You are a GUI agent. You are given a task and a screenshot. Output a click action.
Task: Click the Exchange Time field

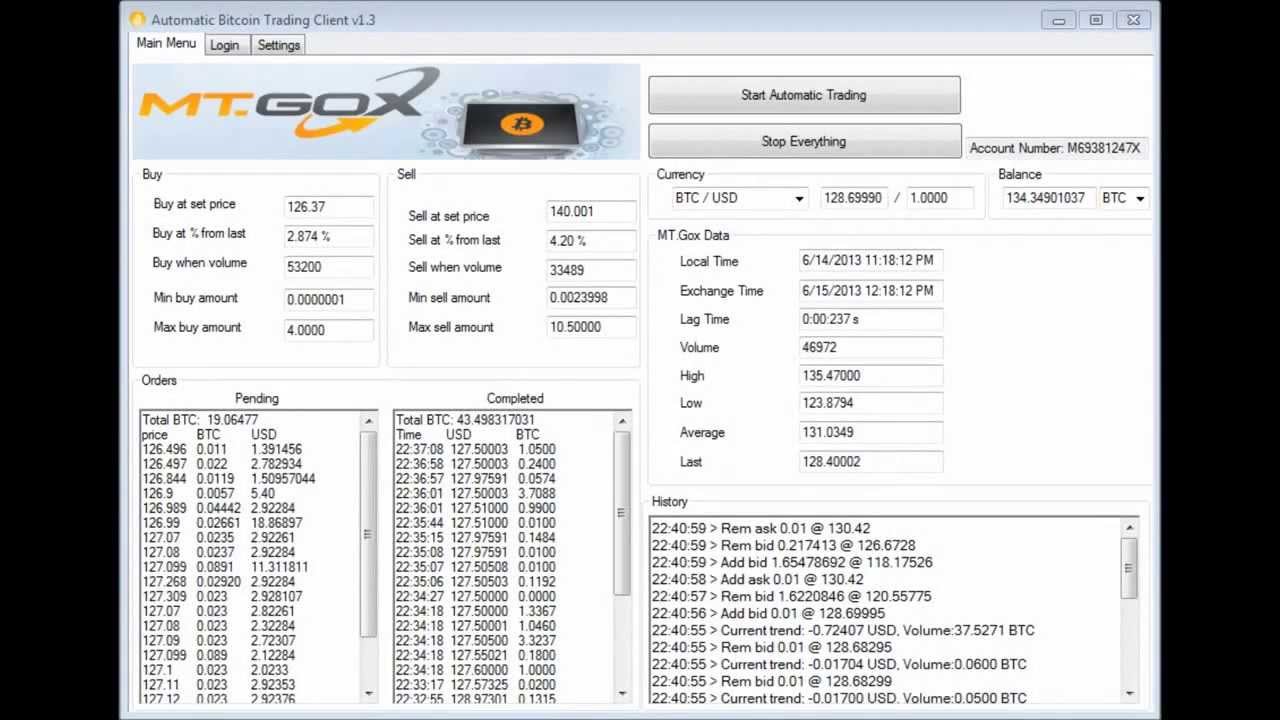point(870,290)
